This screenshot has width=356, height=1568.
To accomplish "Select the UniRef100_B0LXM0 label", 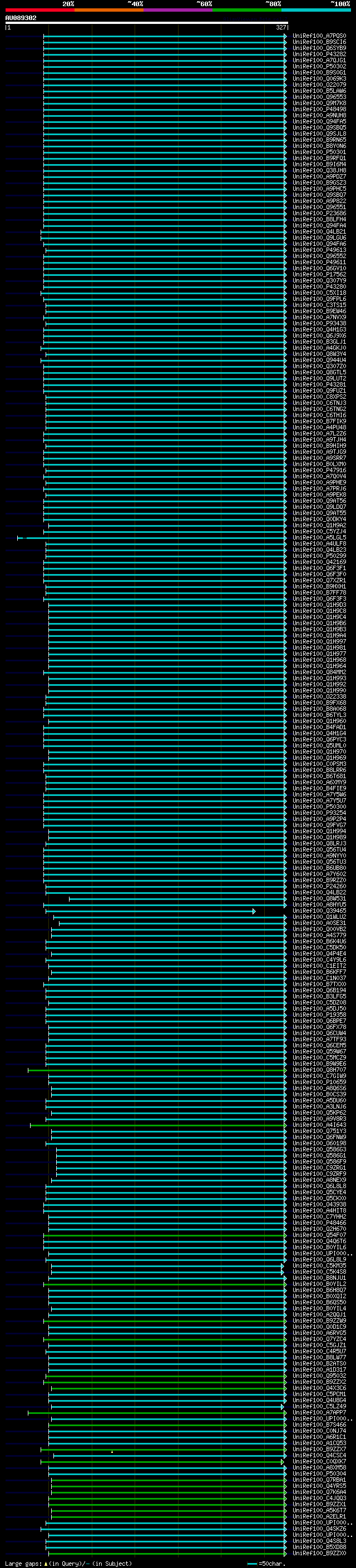I will pos(319,464).
